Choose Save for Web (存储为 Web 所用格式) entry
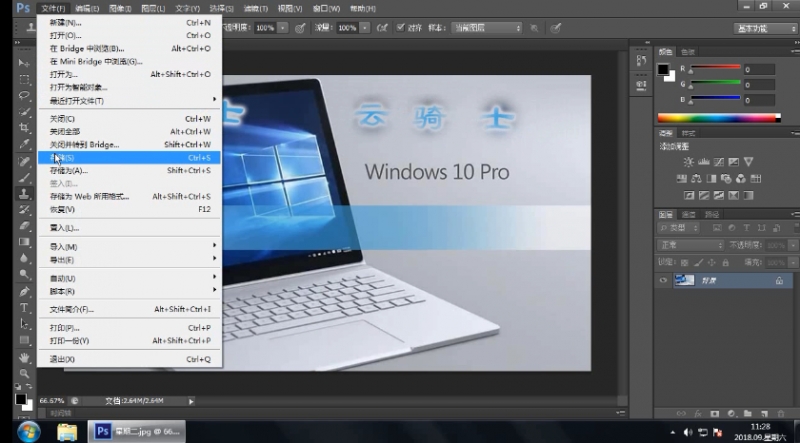 point(130,196)
